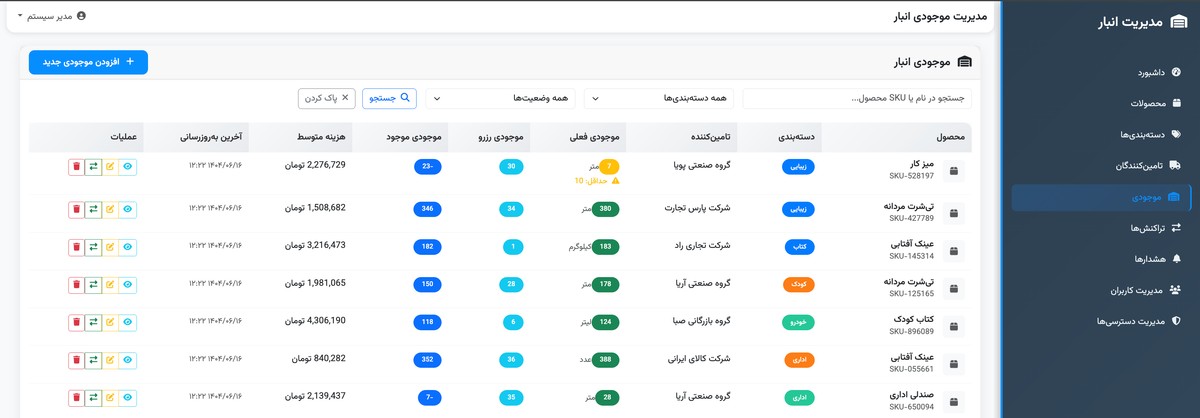This screenshot has height=418, width=1200.
Task: Edit the کتاب کودک SKU-896089 row
Action: pyautogui.click(x=110, y=322)
